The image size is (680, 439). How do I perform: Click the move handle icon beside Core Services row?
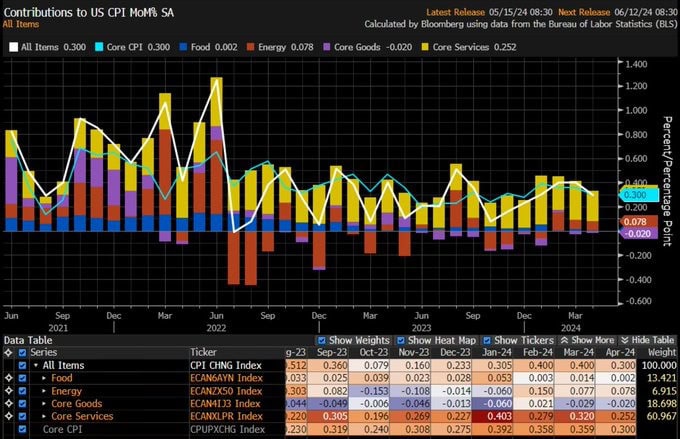[7, 415]
